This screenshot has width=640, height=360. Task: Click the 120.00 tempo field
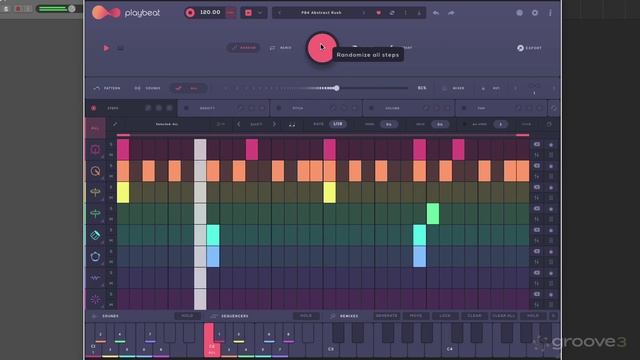pyautogui.click(x=210, y=12)
